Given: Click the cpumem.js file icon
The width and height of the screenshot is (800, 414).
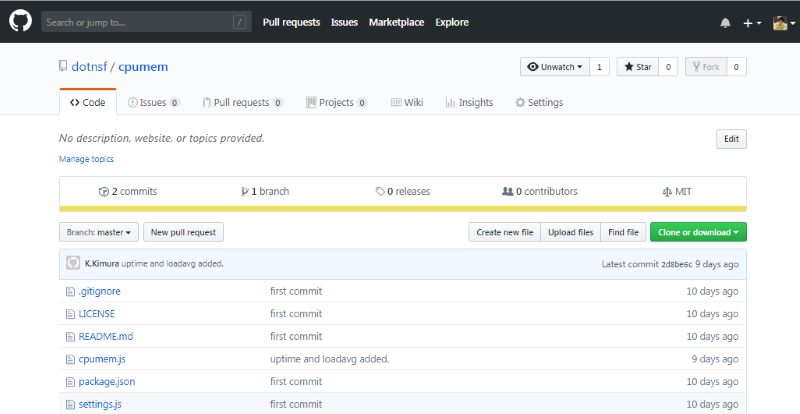Looking at the screenshot, I should [70, 358].
